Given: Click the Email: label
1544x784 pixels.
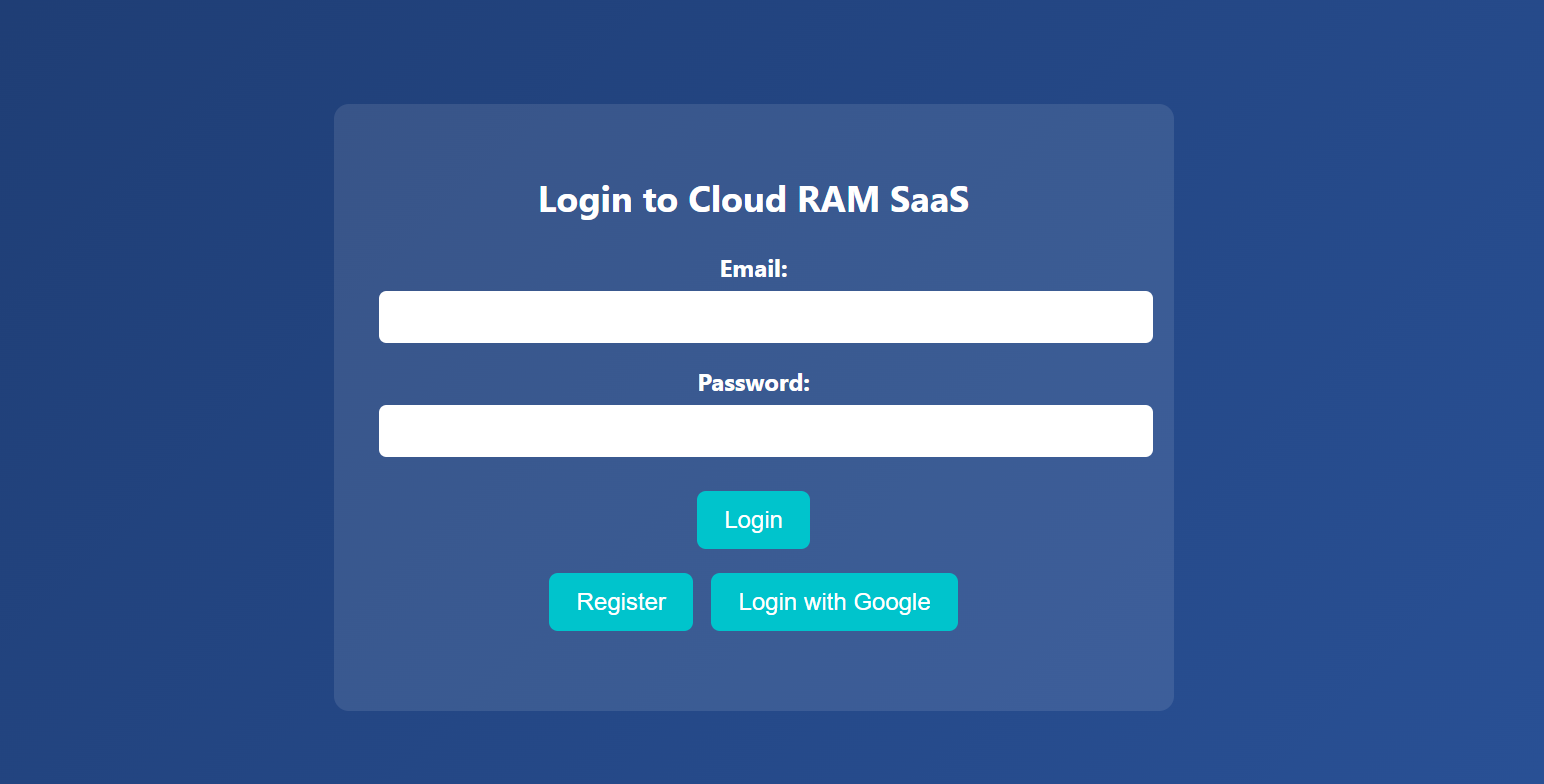Looking at the screenshot, I should tap(753, 269).
